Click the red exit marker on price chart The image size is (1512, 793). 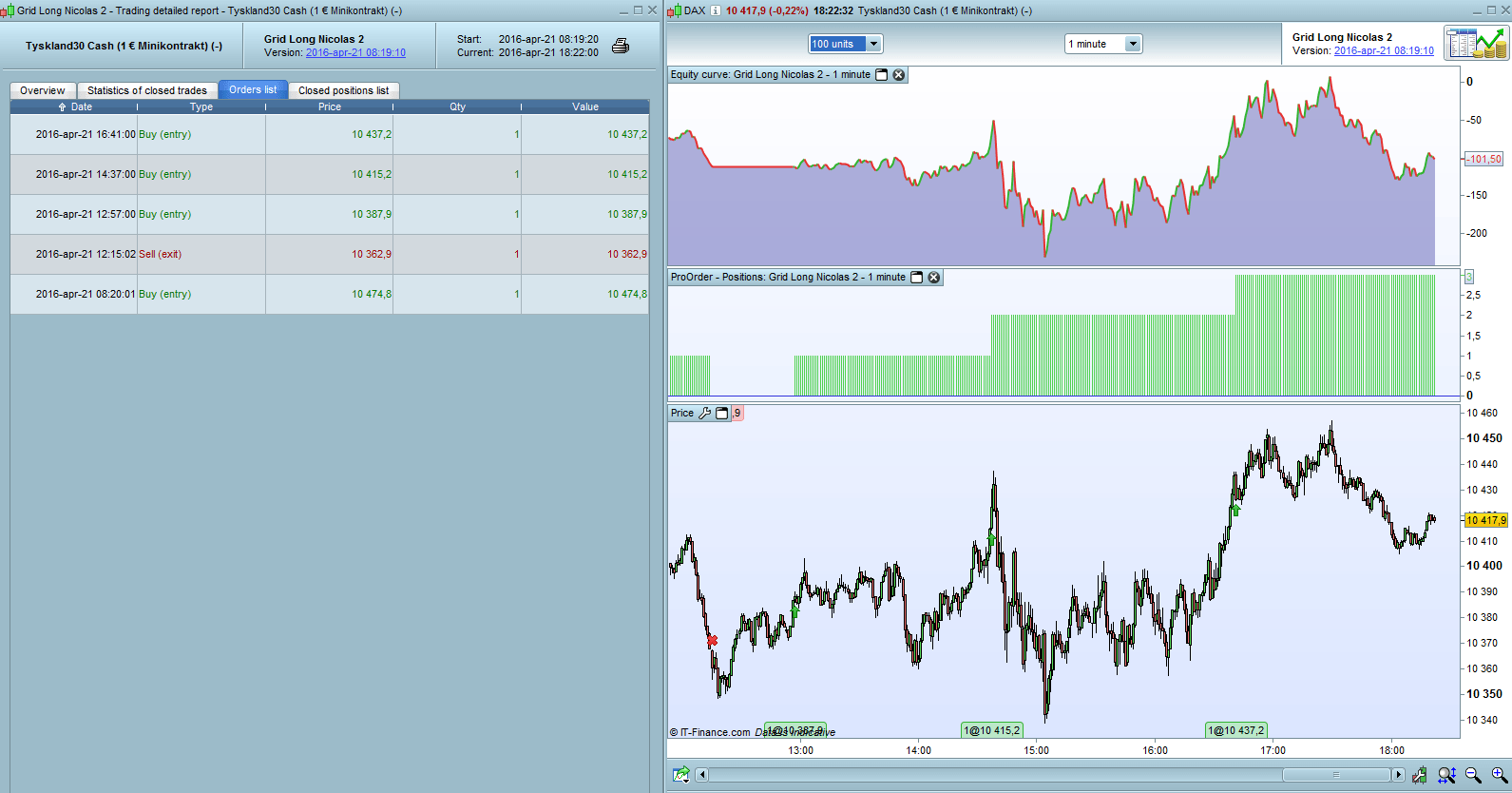tap(712, 641)
